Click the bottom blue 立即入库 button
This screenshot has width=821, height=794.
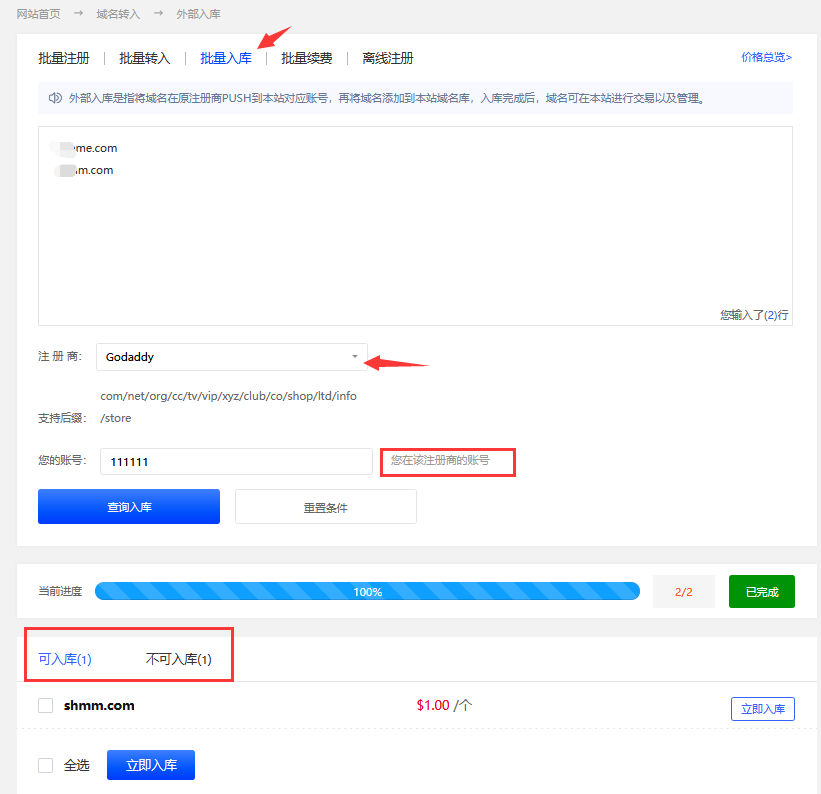click(x=151, y=765)
